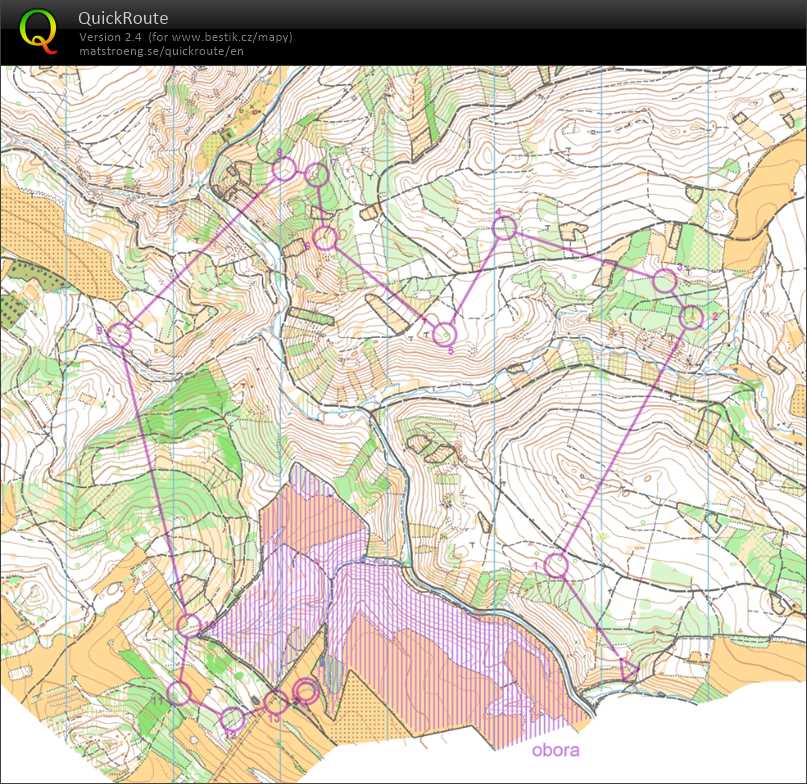Click the QuickRoute green Q logo

(38, 30)
